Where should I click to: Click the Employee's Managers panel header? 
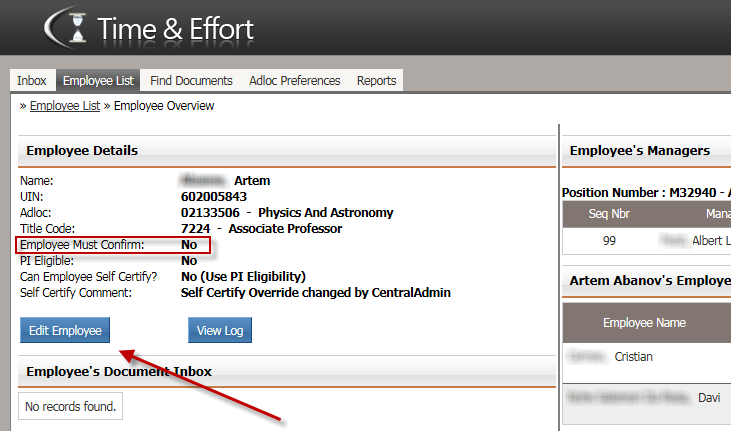(x=639, y=151)
